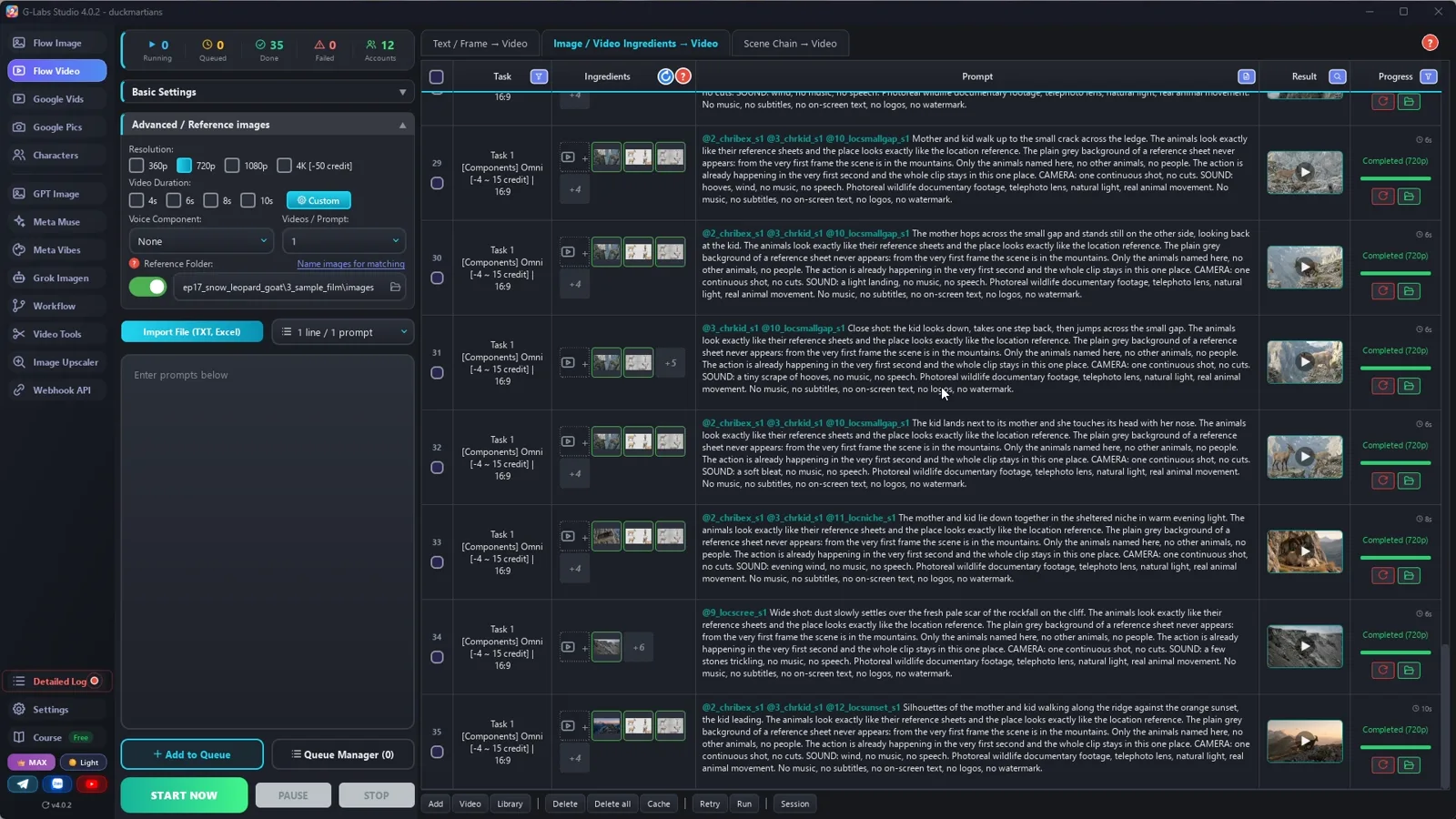Browse reference folder with folder icon
Viewport: 1456px width, 819px height.
pos(395,288)
